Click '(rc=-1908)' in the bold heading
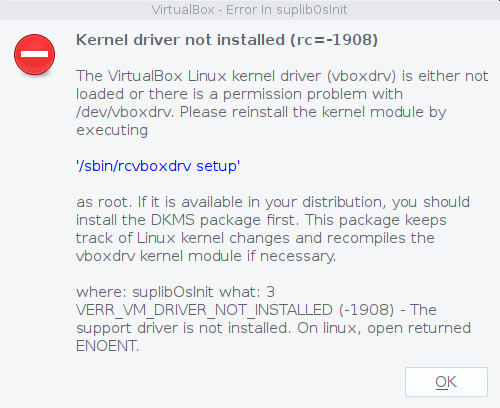The width and height of the screenshot is (500, 408). (x=334, y=40)
